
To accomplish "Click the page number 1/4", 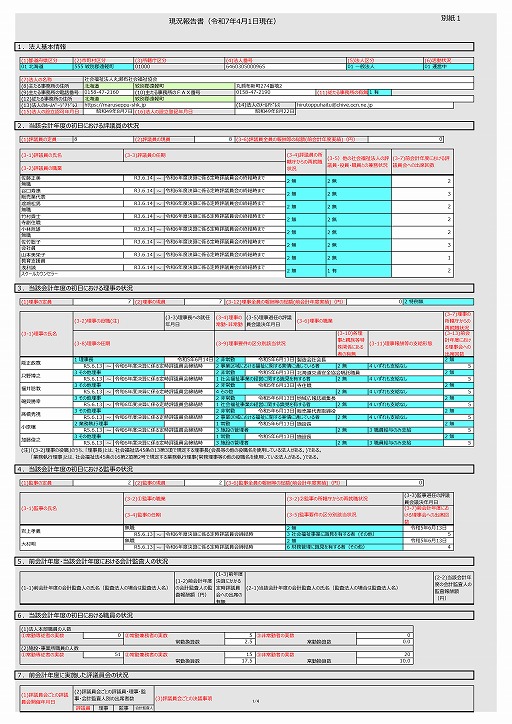I will [x=256, y=701].
